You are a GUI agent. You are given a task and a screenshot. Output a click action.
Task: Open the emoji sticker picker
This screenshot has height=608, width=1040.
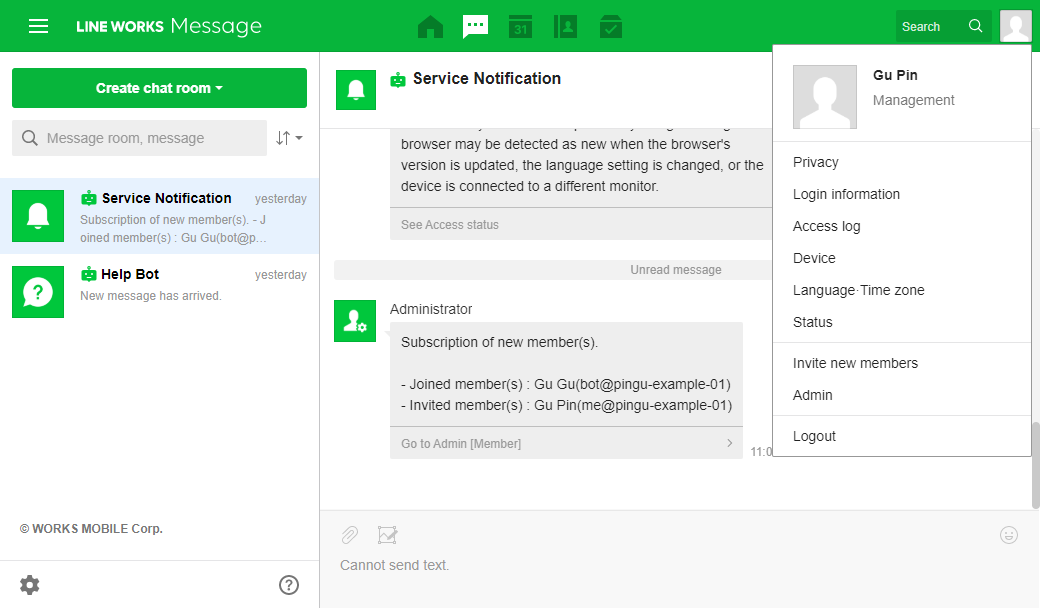pyautogui.click(x=1009, y=535)
